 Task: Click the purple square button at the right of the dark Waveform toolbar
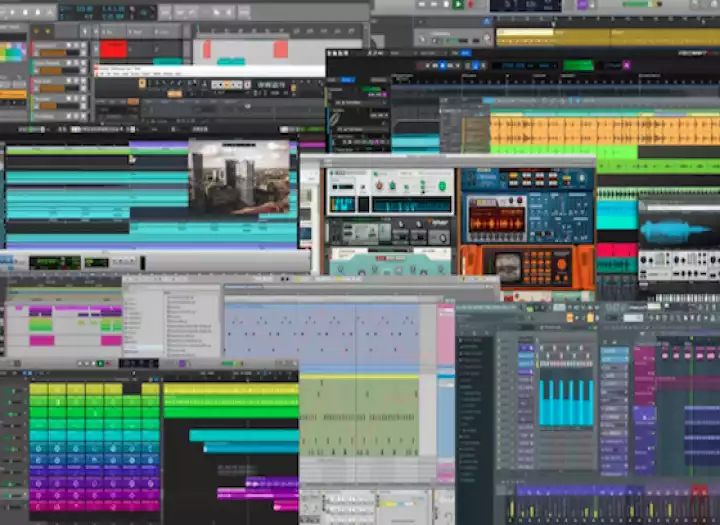[626, 65]
